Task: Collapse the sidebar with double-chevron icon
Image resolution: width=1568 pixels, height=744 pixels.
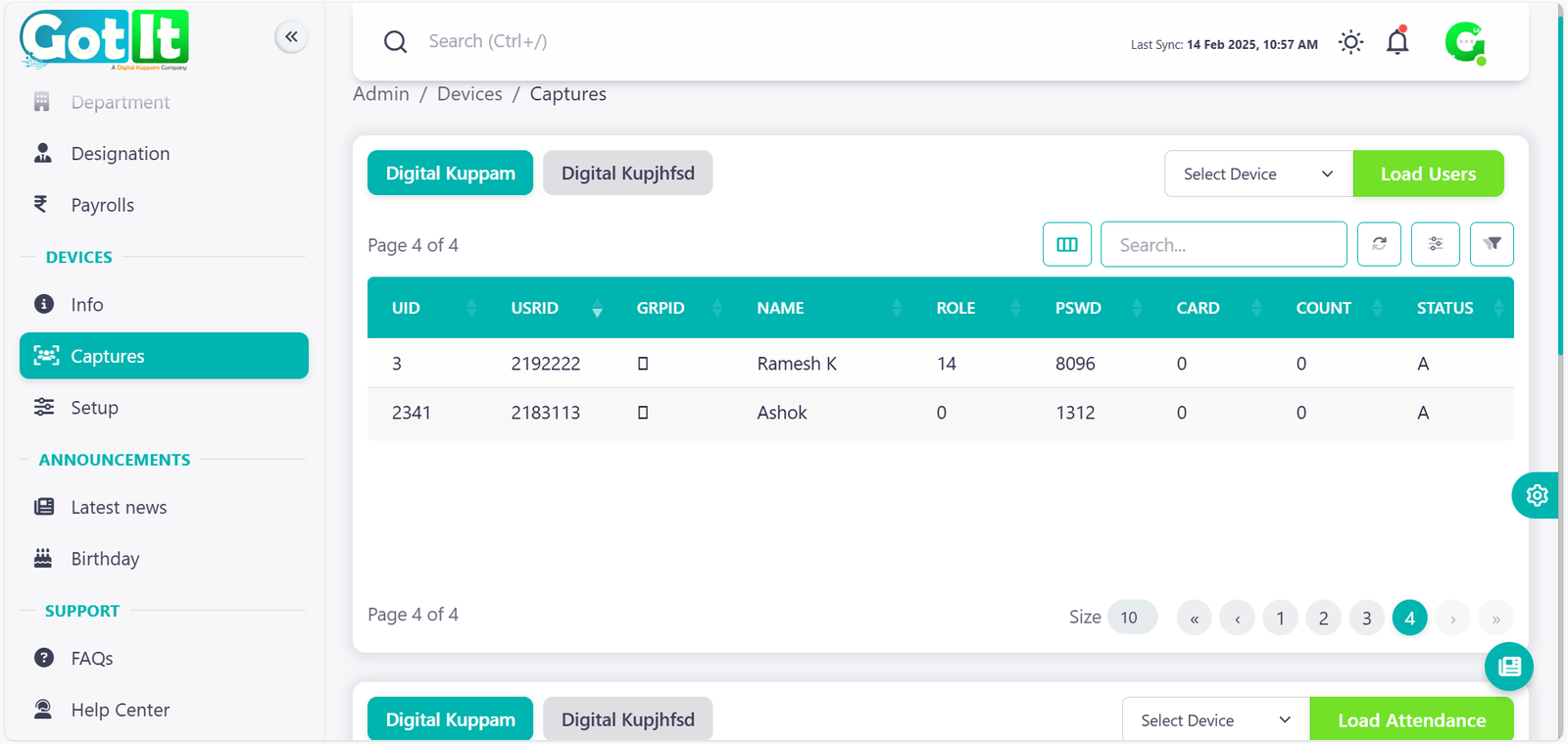Action: 291,37
